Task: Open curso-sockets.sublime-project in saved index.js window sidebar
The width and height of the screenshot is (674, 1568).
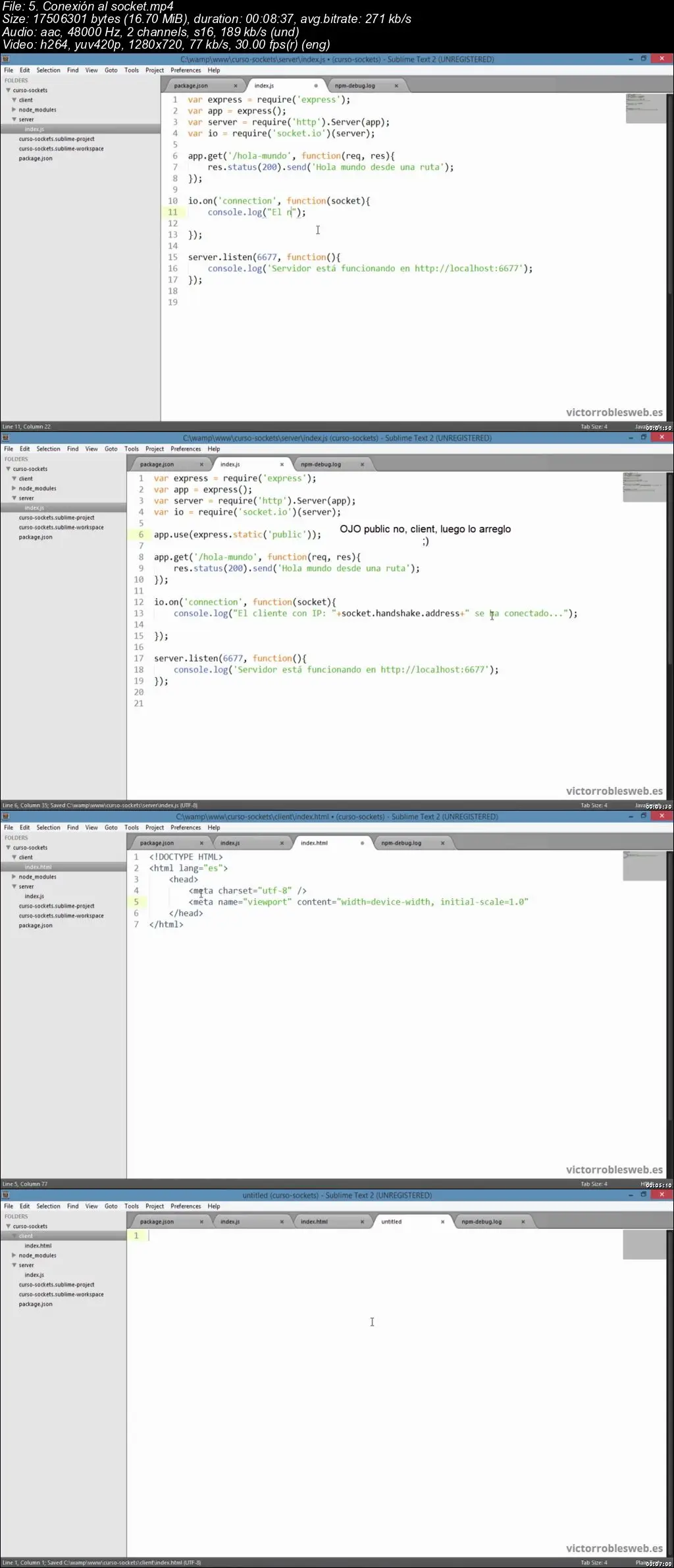Action: pos(57,518)
